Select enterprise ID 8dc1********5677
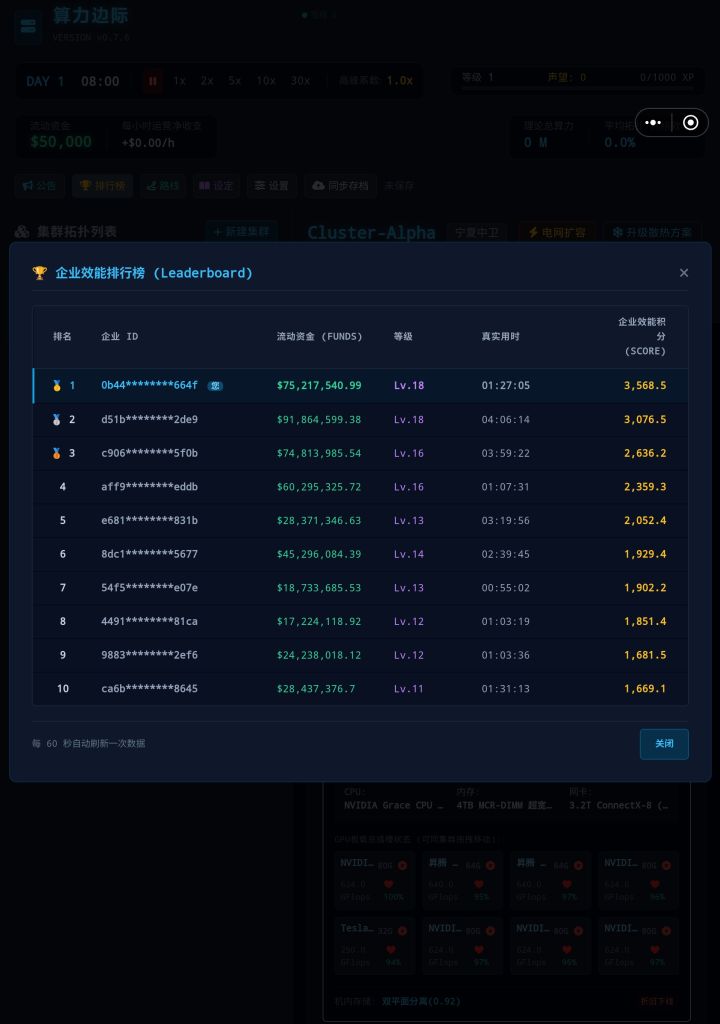Screen dimensions: 720x1024 coord(149,554)
